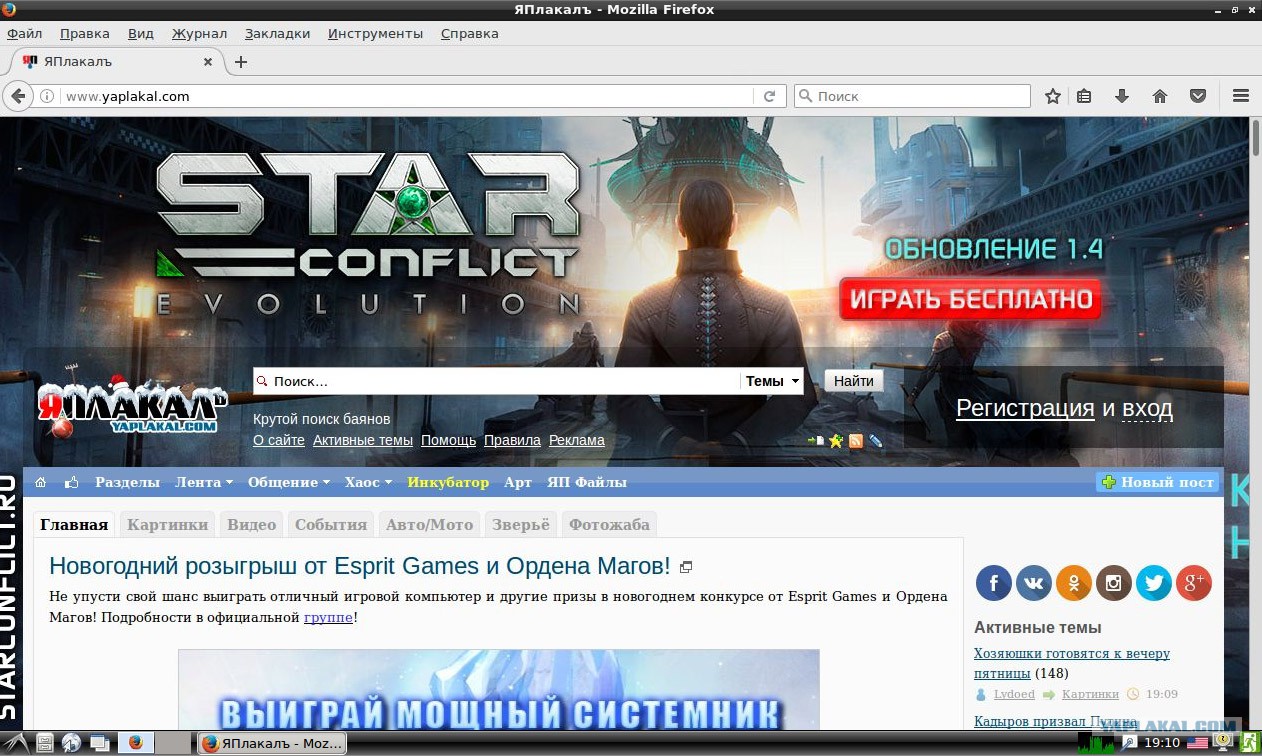Click the Новый пост button
The height and width of the screenshot is (756, 1262).
(x=1157, y=482)
